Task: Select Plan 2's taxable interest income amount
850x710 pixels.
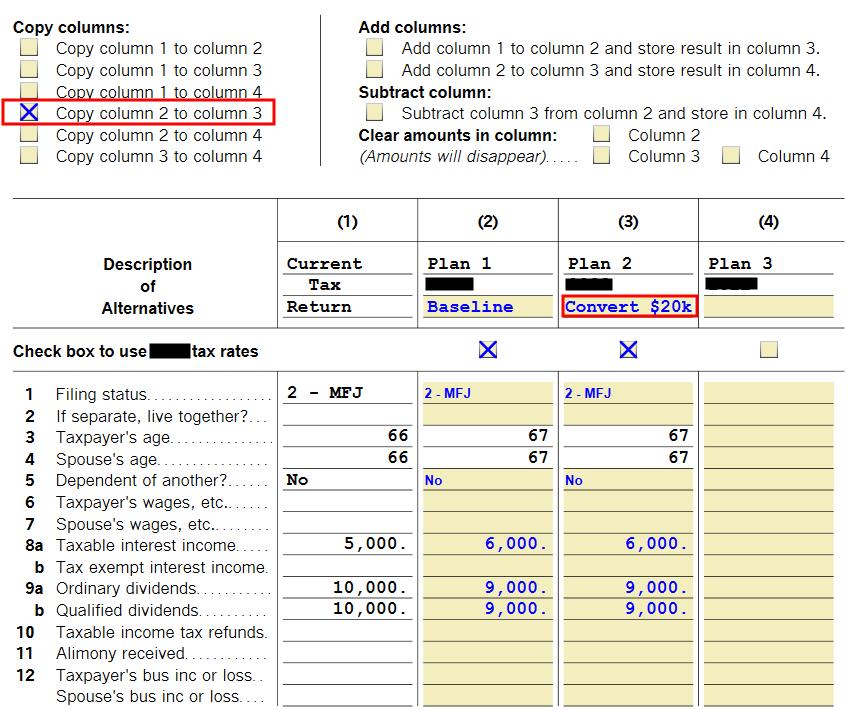Action: point(628,547)
